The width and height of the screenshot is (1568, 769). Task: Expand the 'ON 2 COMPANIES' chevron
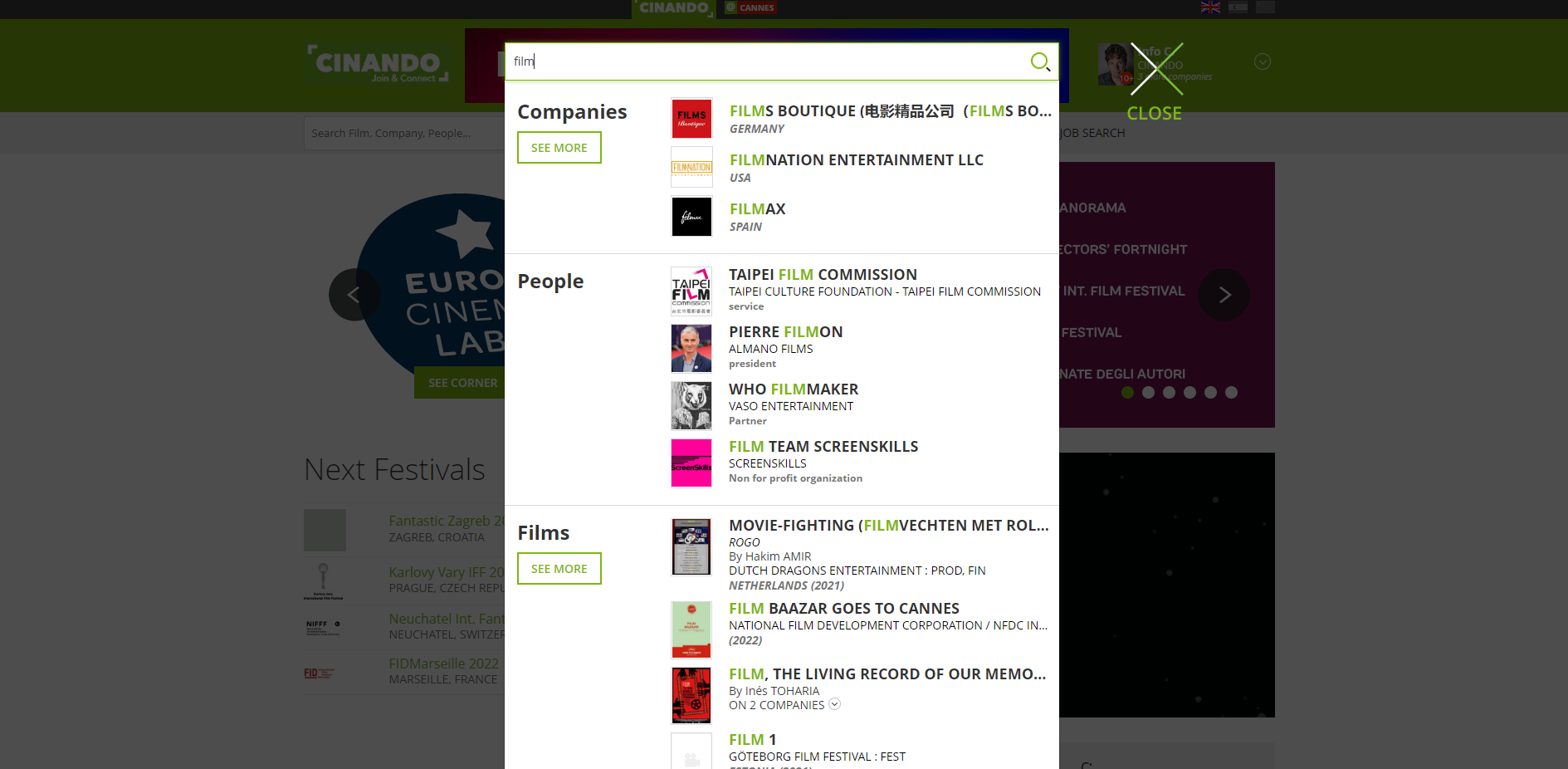835,704
